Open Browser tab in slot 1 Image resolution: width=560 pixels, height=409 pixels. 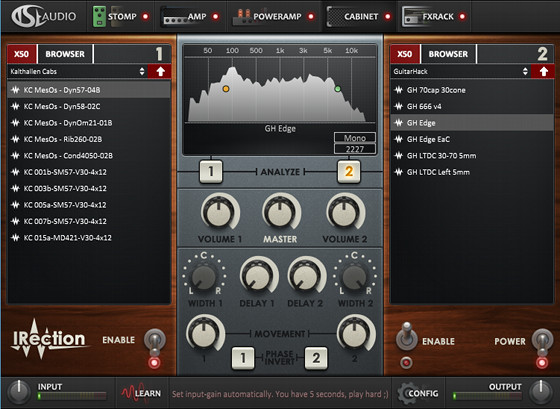(x=65, y=54)
